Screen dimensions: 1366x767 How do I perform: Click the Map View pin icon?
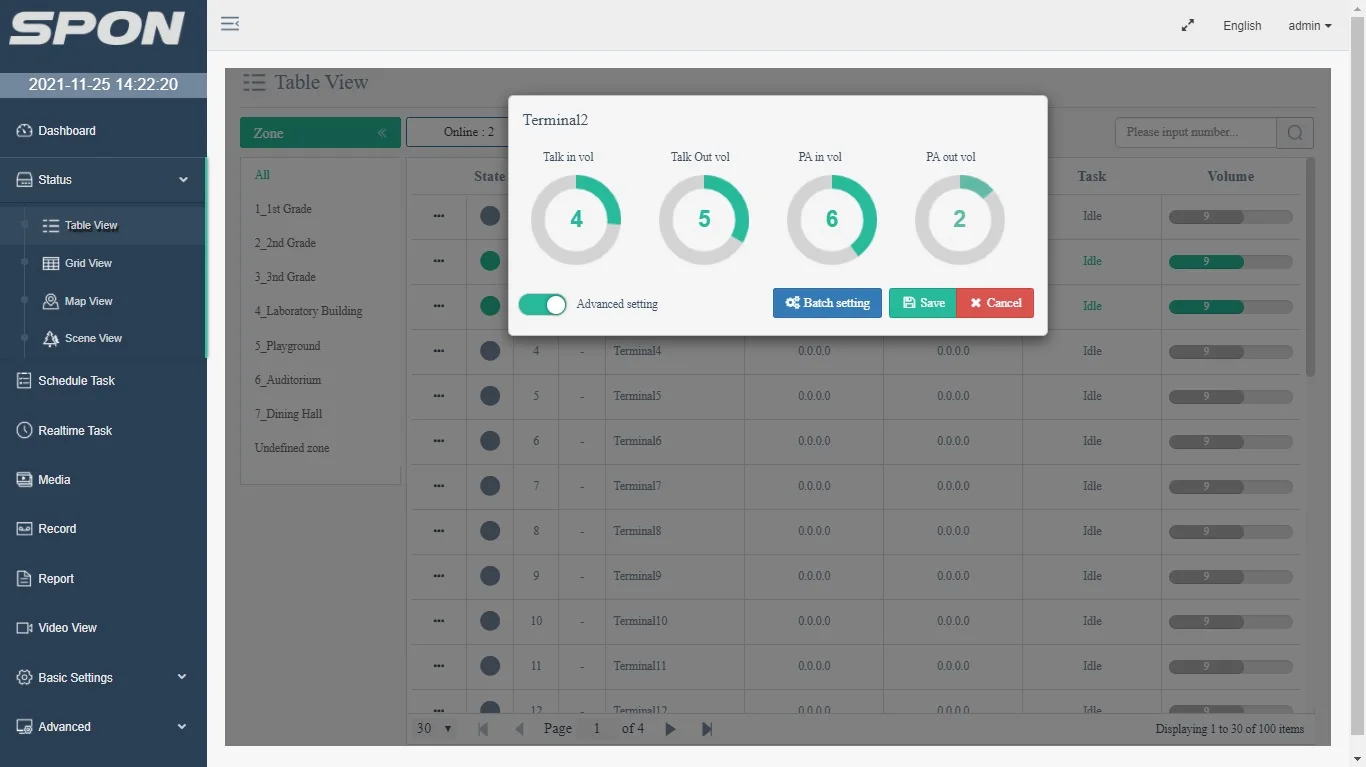pos(50,301)
